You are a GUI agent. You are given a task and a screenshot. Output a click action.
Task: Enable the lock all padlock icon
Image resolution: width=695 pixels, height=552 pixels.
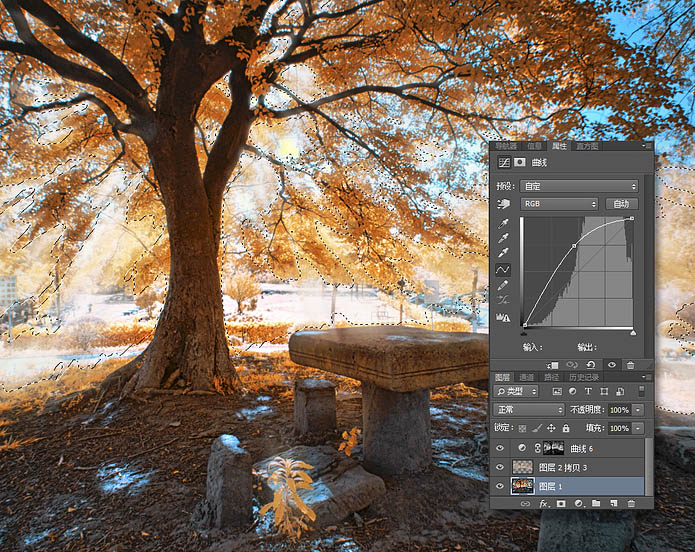[566, 428]
